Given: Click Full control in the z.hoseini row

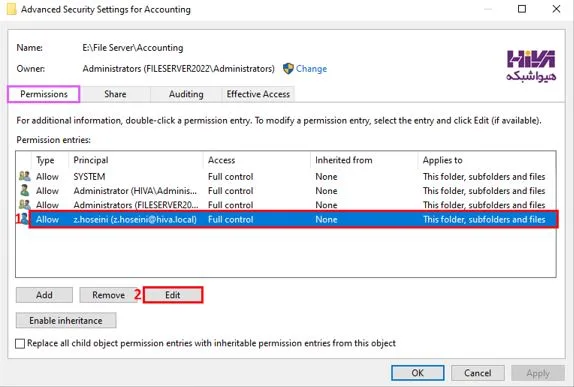Looking at the screenshot, I should (230, 219).
